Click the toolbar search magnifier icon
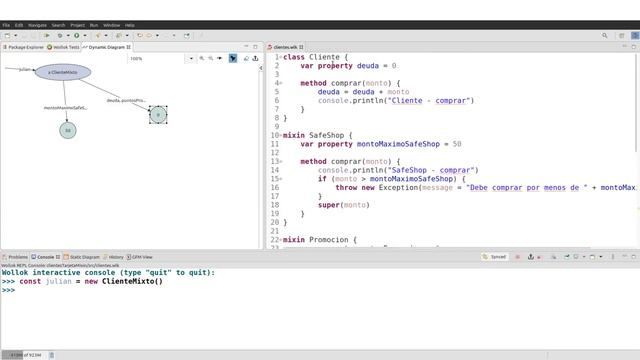 click(604, 36)
